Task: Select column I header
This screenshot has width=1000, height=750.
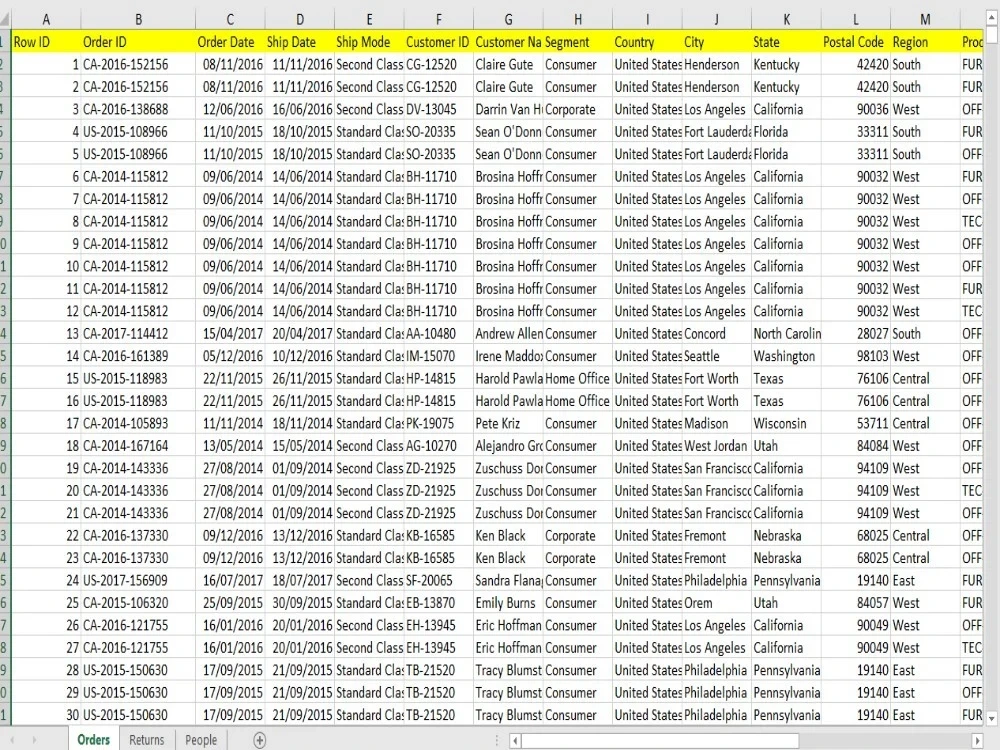Action: [647, 20]
